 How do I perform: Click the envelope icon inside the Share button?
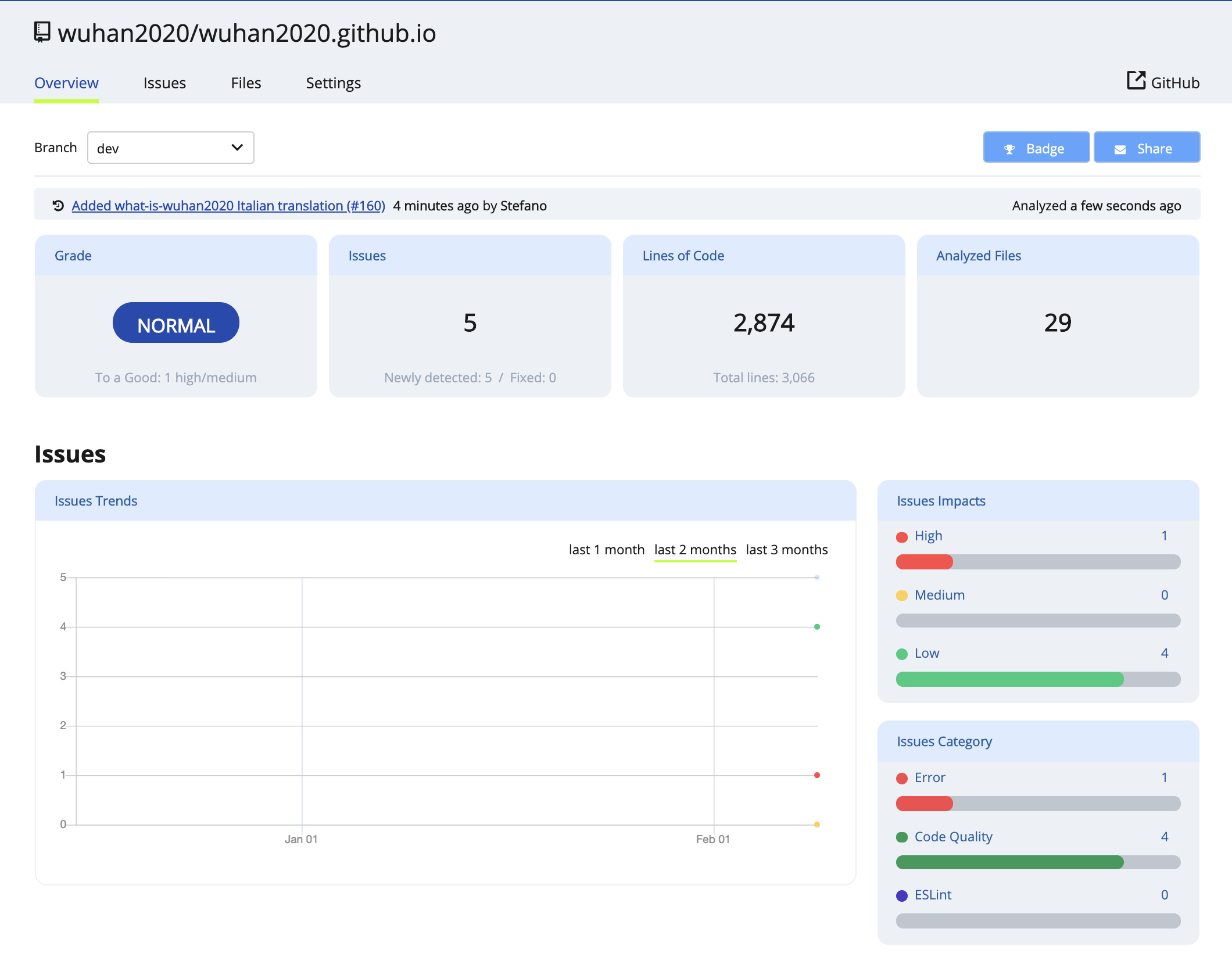tap(1120, 148)
